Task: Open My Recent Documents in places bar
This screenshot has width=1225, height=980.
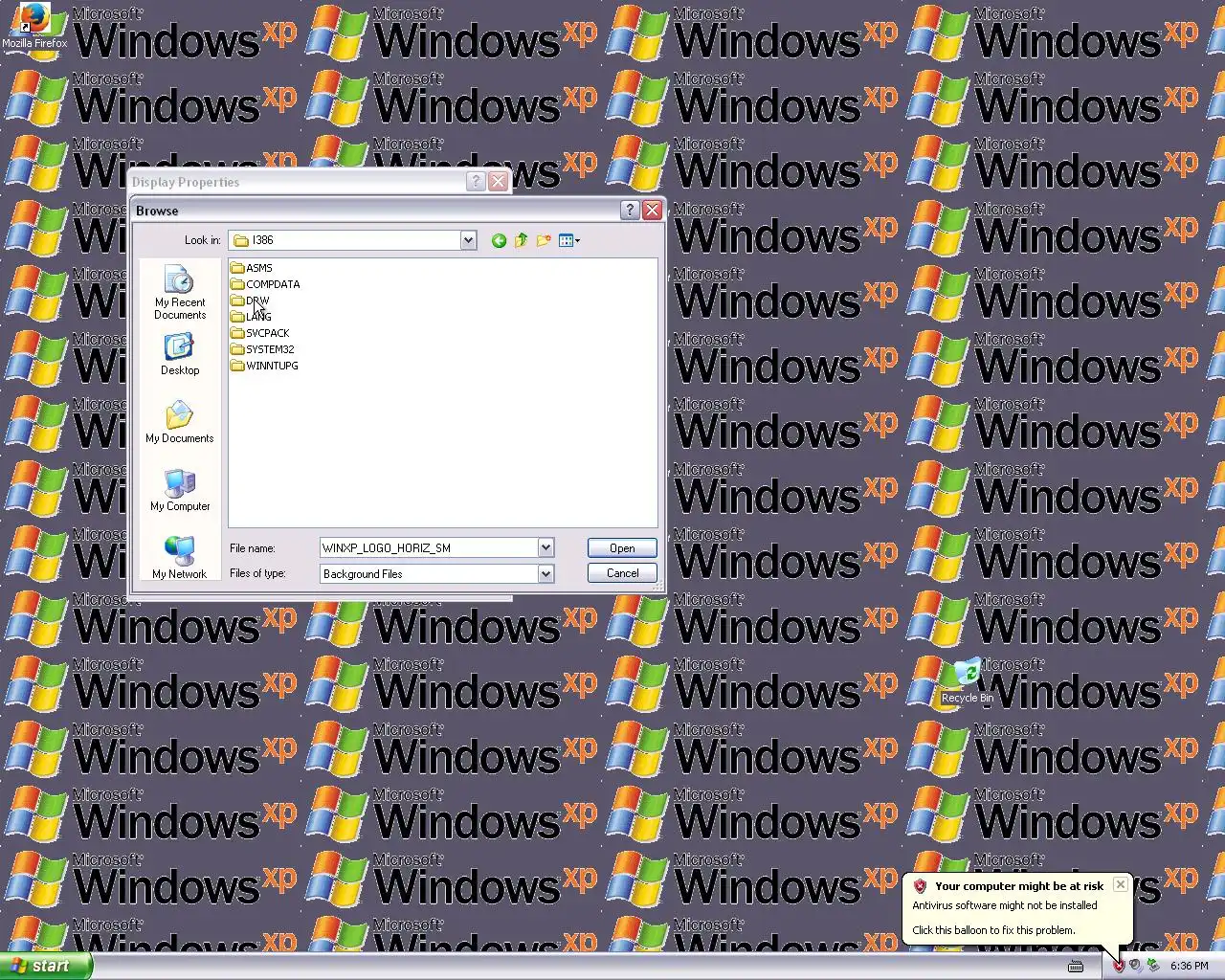Action: coord(180,293)
